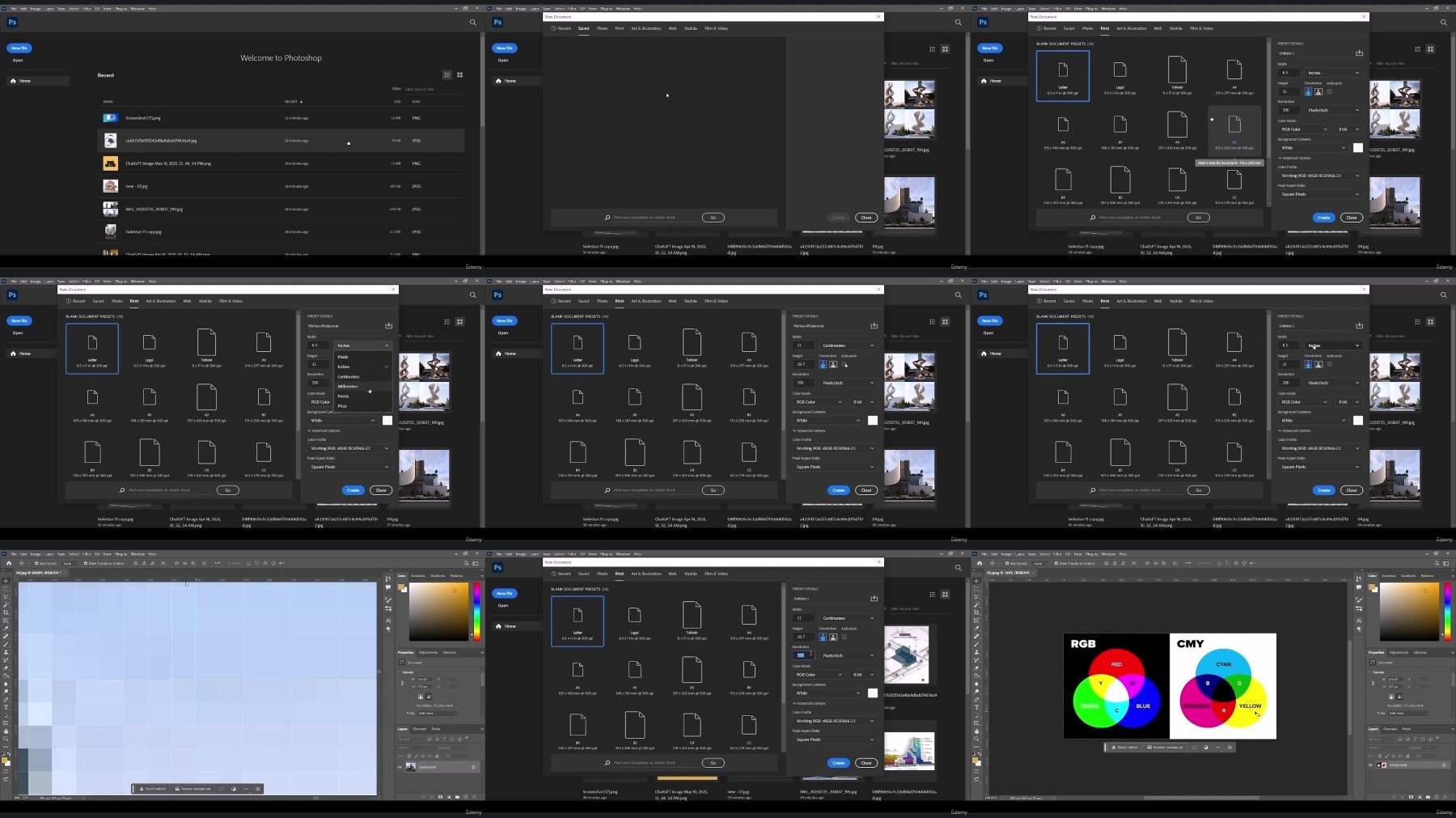Click the hue slider in the RGB/CMY Color panel
This screenshot has height=818, width=1456.
click(x=1447, y=611)
